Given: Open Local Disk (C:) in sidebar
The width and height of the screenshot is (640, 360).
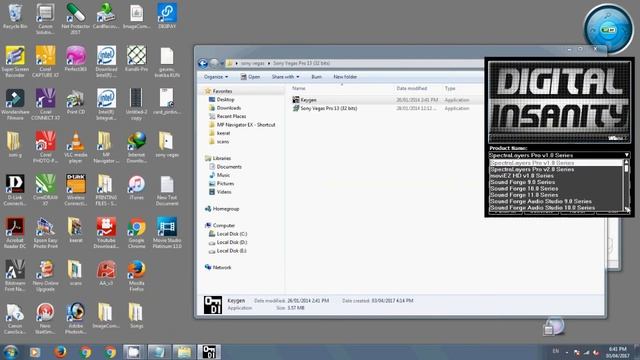Looking at the screenshot, I should tap(231, 234).
